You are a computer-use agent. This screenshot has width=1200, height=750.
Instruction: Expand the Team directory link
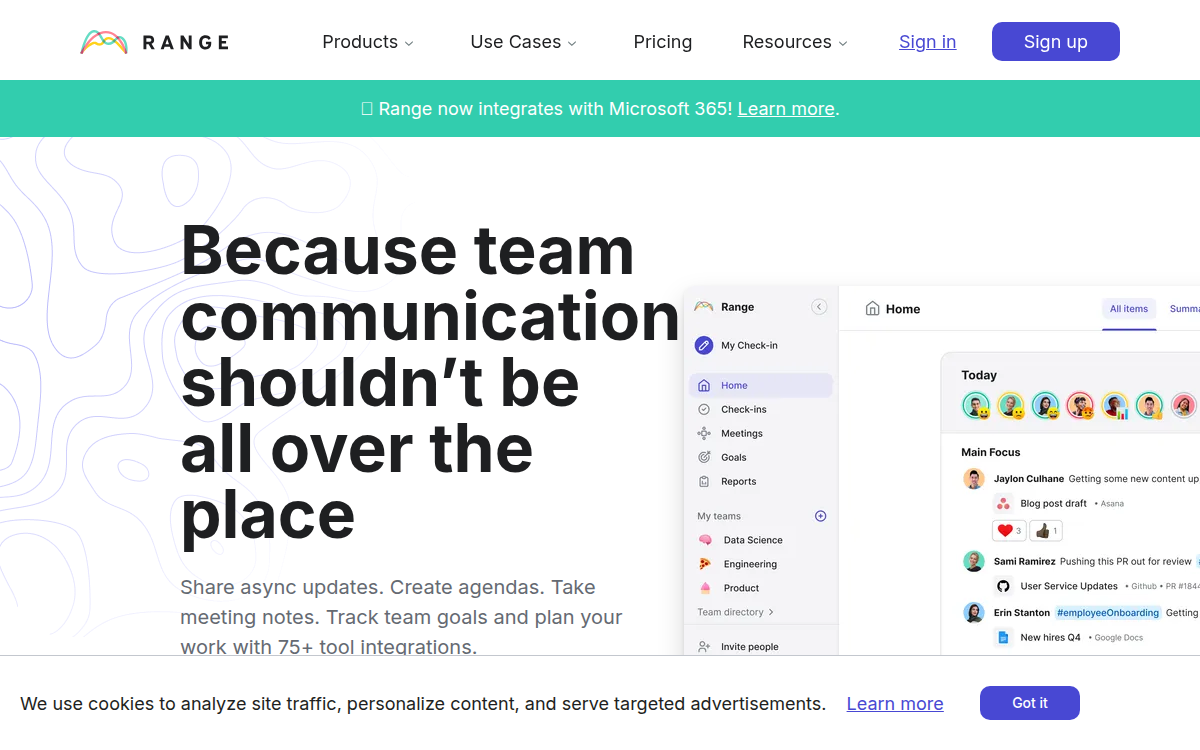[x=736, y=612]
